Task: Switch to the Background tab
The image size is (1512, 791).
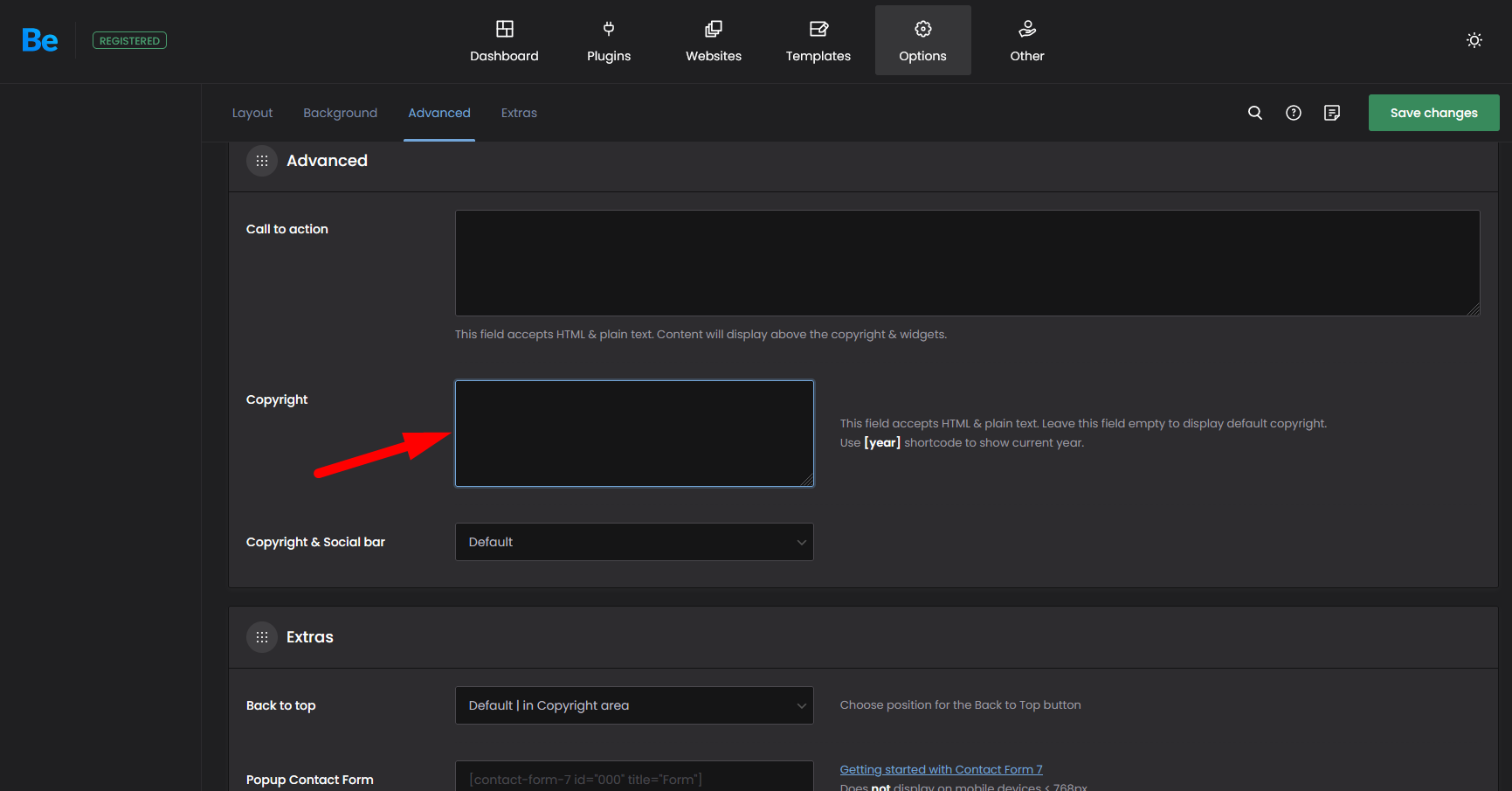Action: pyautogui.click(x=341, y=113)
